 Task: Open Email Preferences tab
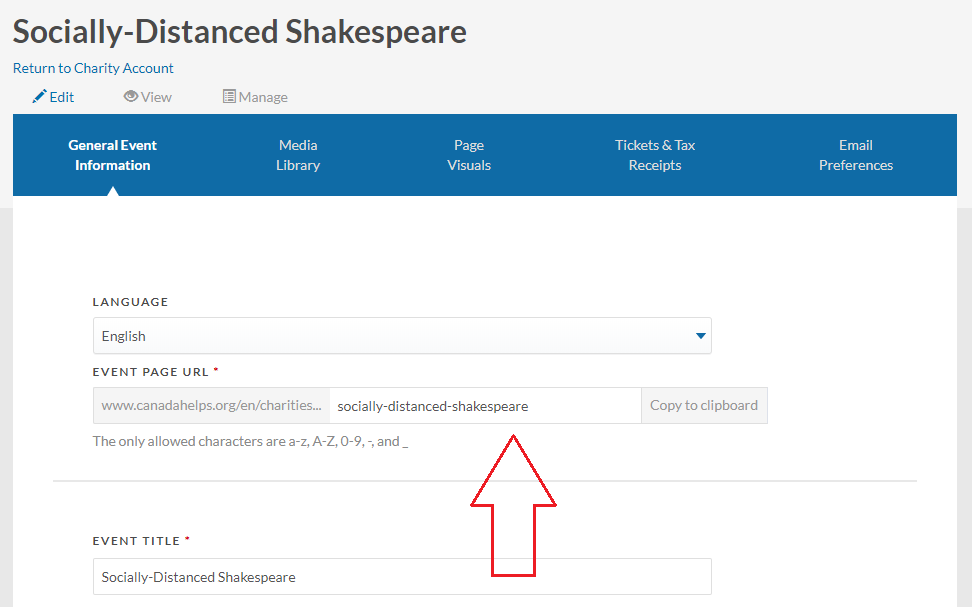[855, 155]
